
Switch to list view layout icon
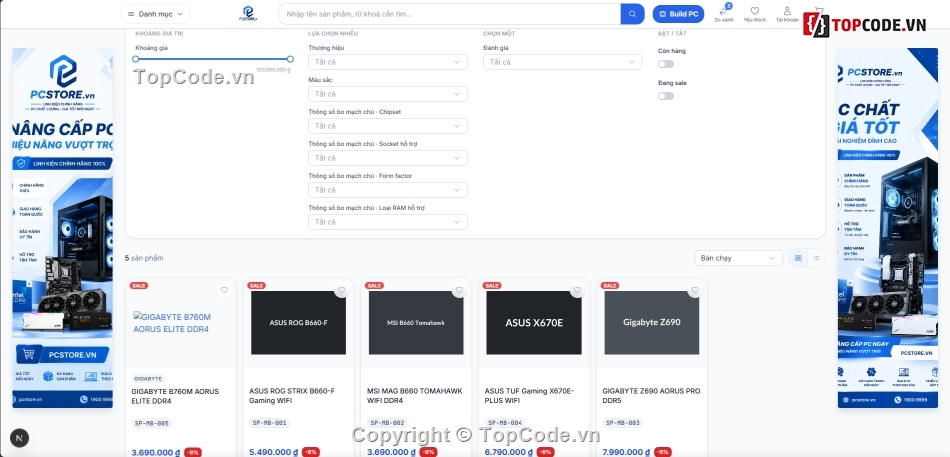816,258
